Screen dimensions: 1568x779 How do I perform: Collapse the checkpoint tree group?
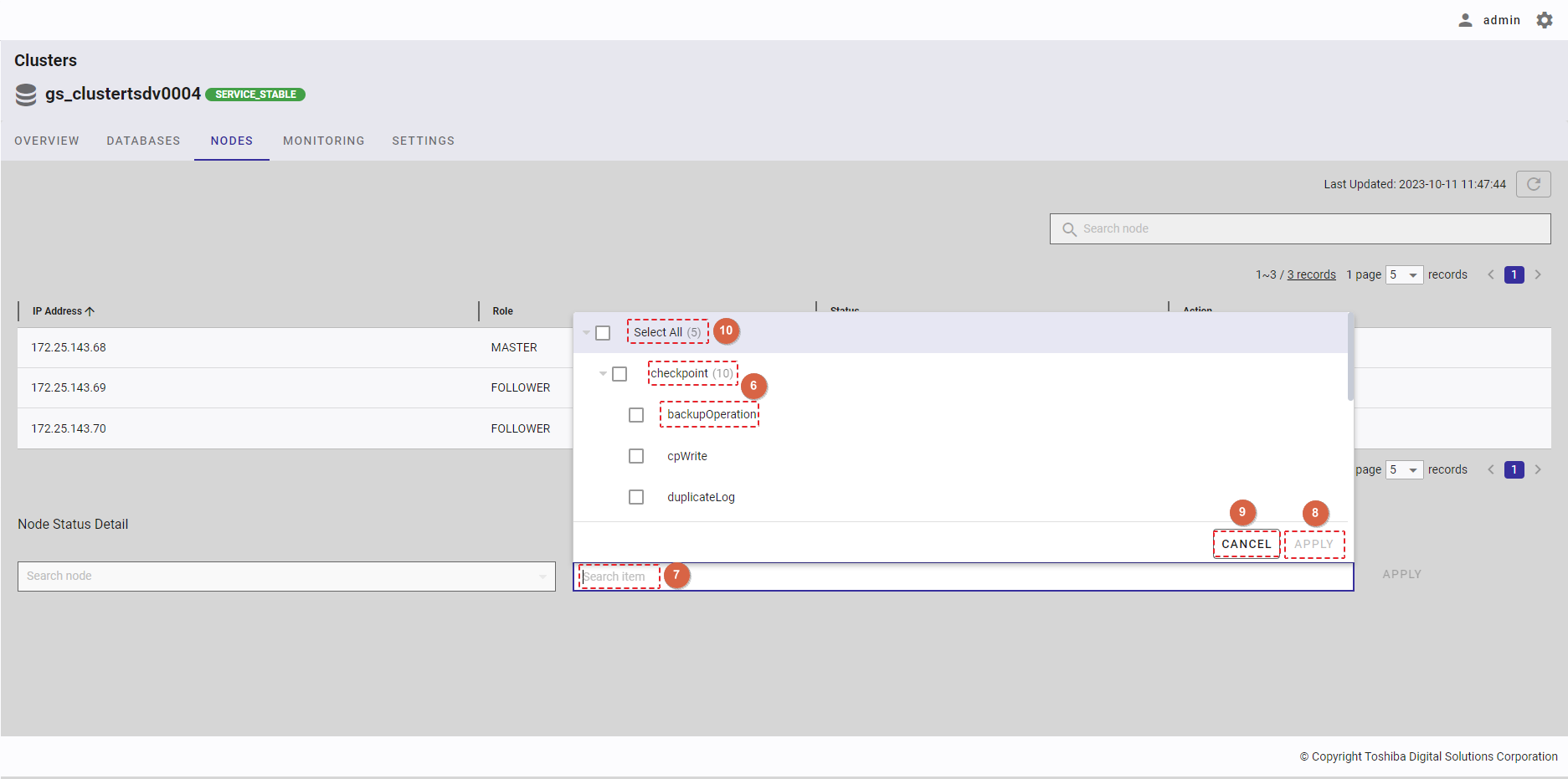(x=603, y=374)
